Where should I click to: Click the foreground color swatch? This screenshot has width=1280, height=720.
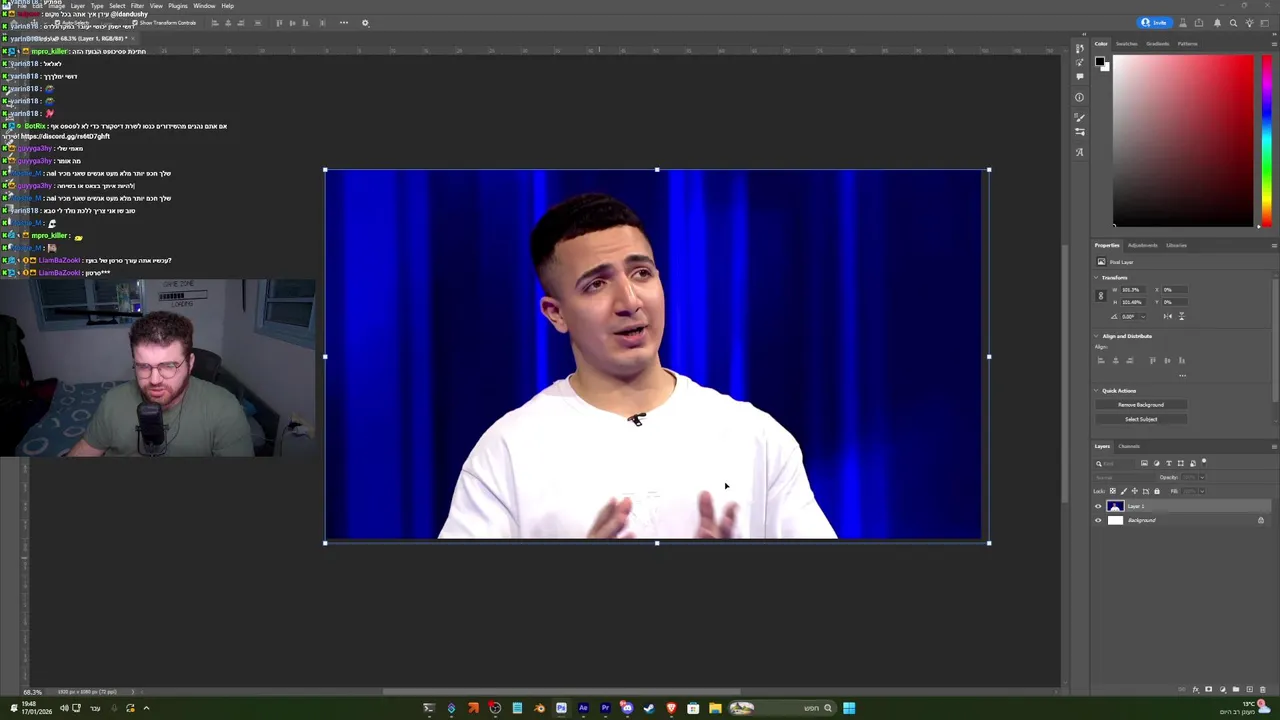[x=1100, y=62]
